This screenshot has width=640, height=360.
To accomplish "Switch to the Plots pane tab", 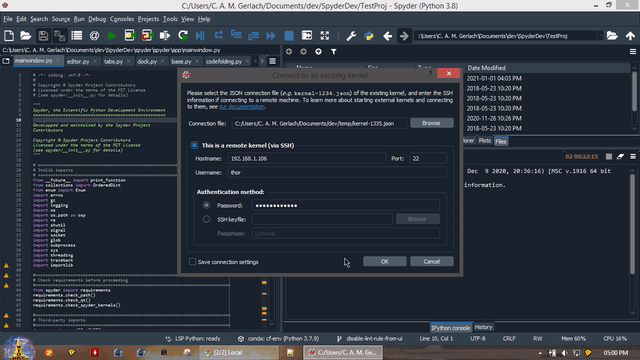I will 484,141.
